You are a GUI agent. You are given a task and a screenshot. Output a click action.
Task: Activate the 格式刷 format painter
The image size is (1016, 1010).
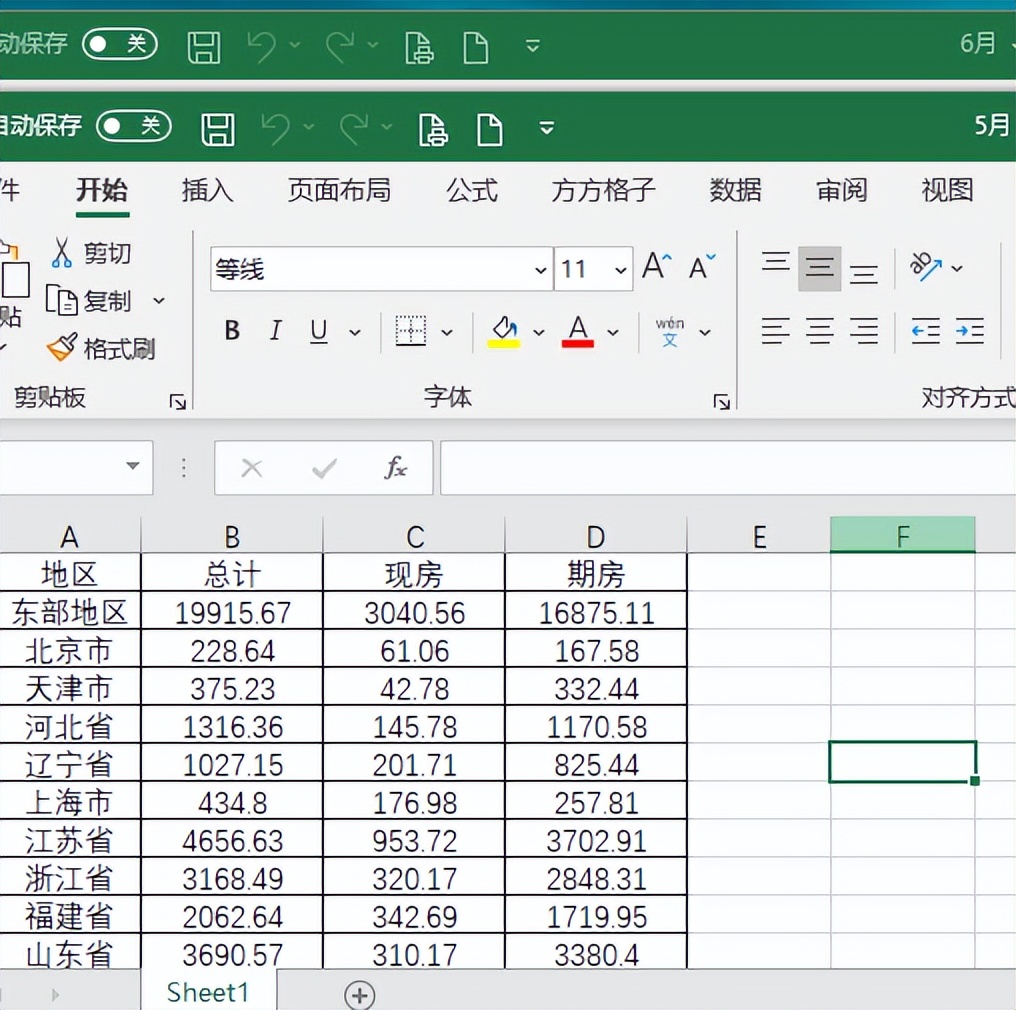101,349
